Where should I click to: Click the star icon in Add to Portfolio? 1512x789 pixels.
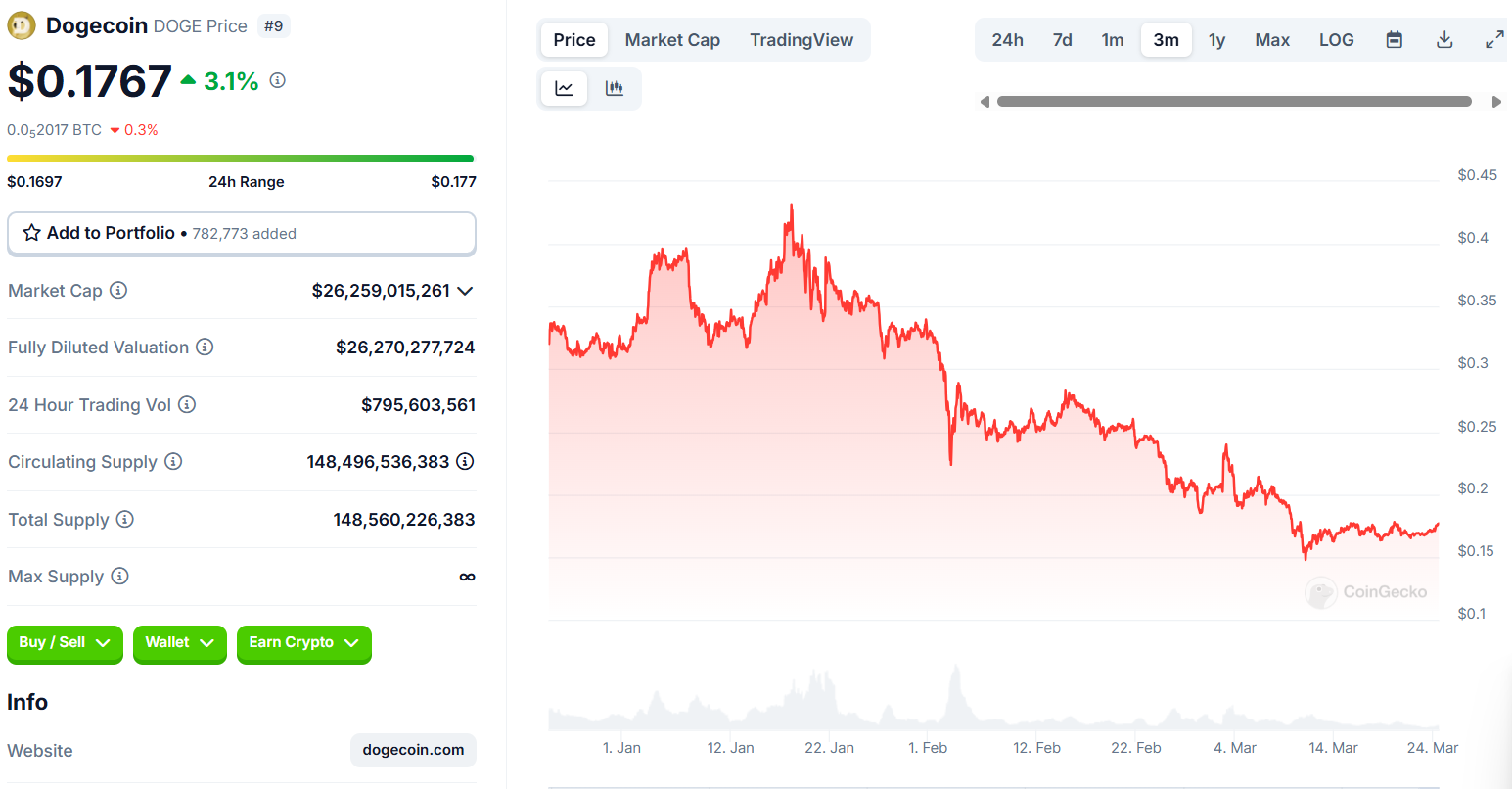[x=31, y=233]
